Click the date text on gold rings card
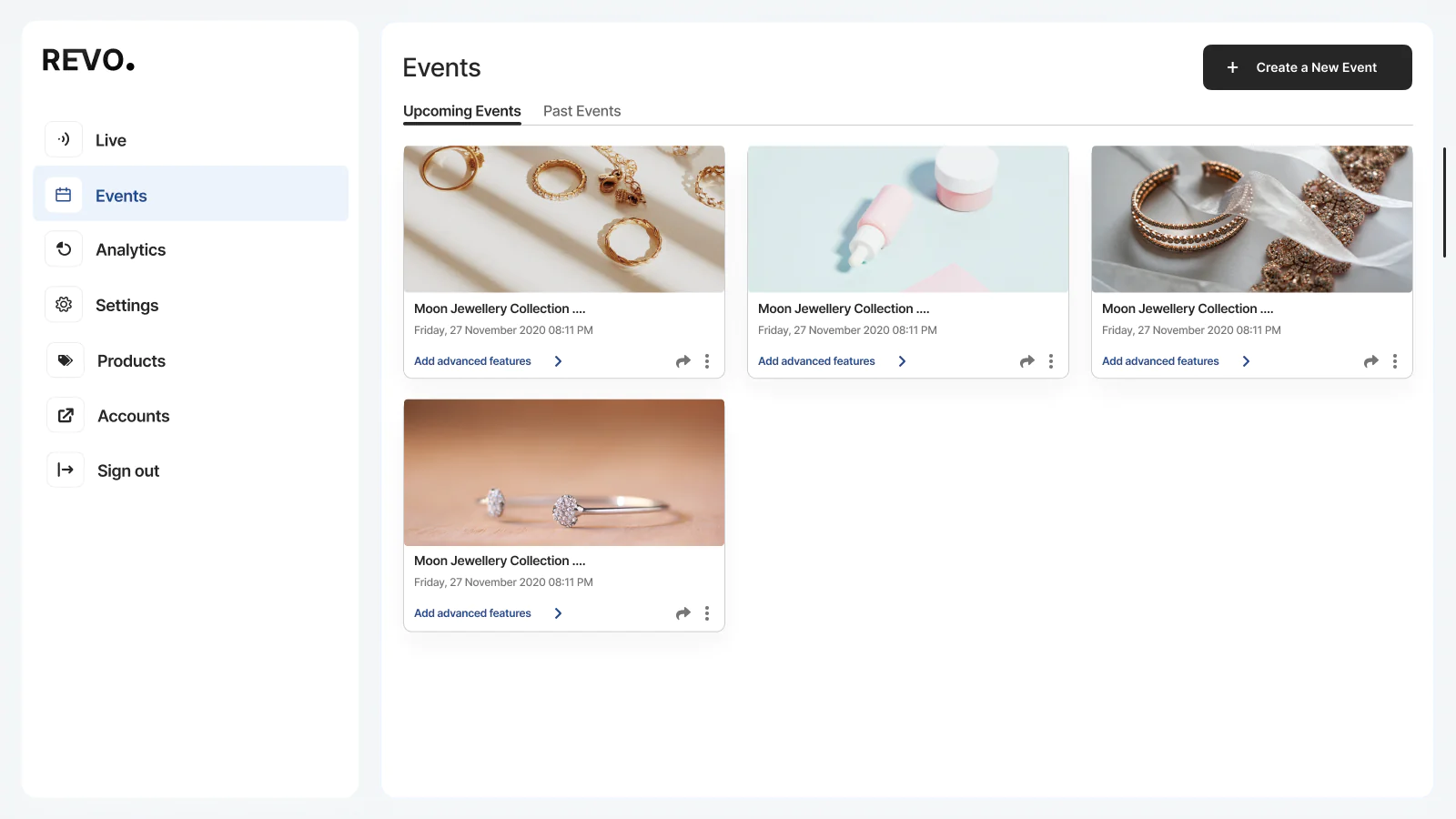This screenshot has width=1456, height=819. (x=503, y=330)
